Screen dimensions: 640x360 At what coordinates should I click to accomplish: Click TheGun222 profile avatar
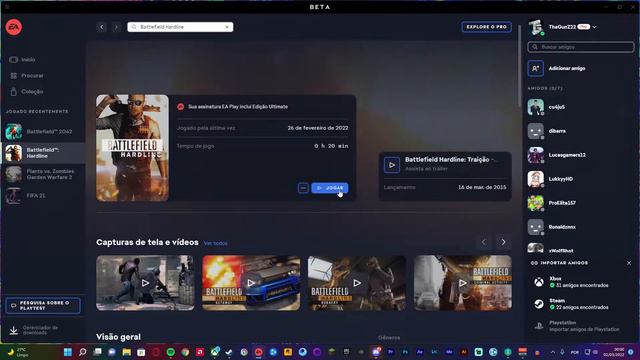click(536, 27)
